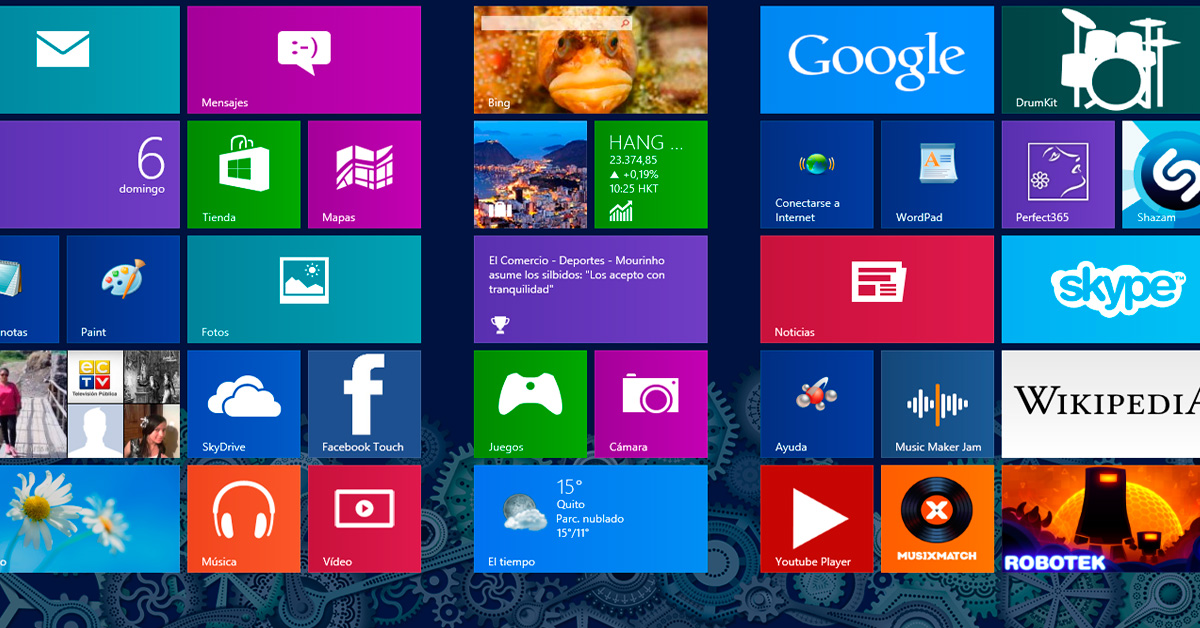Screen dimensions: 1200x628
Task: Open the people photo collage tile
Action: coord(90,403)
